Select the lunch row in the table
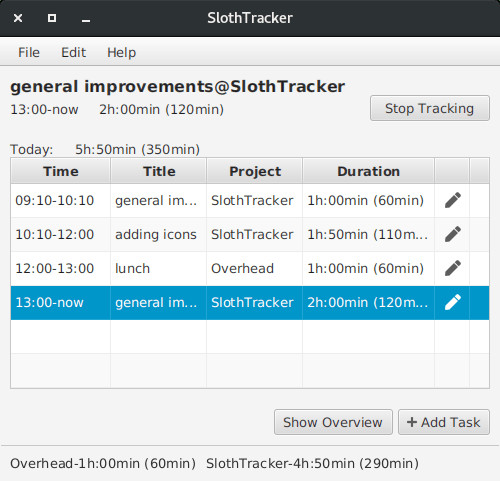Viewport: 500px width, 481px height. [x=250, y=268]
